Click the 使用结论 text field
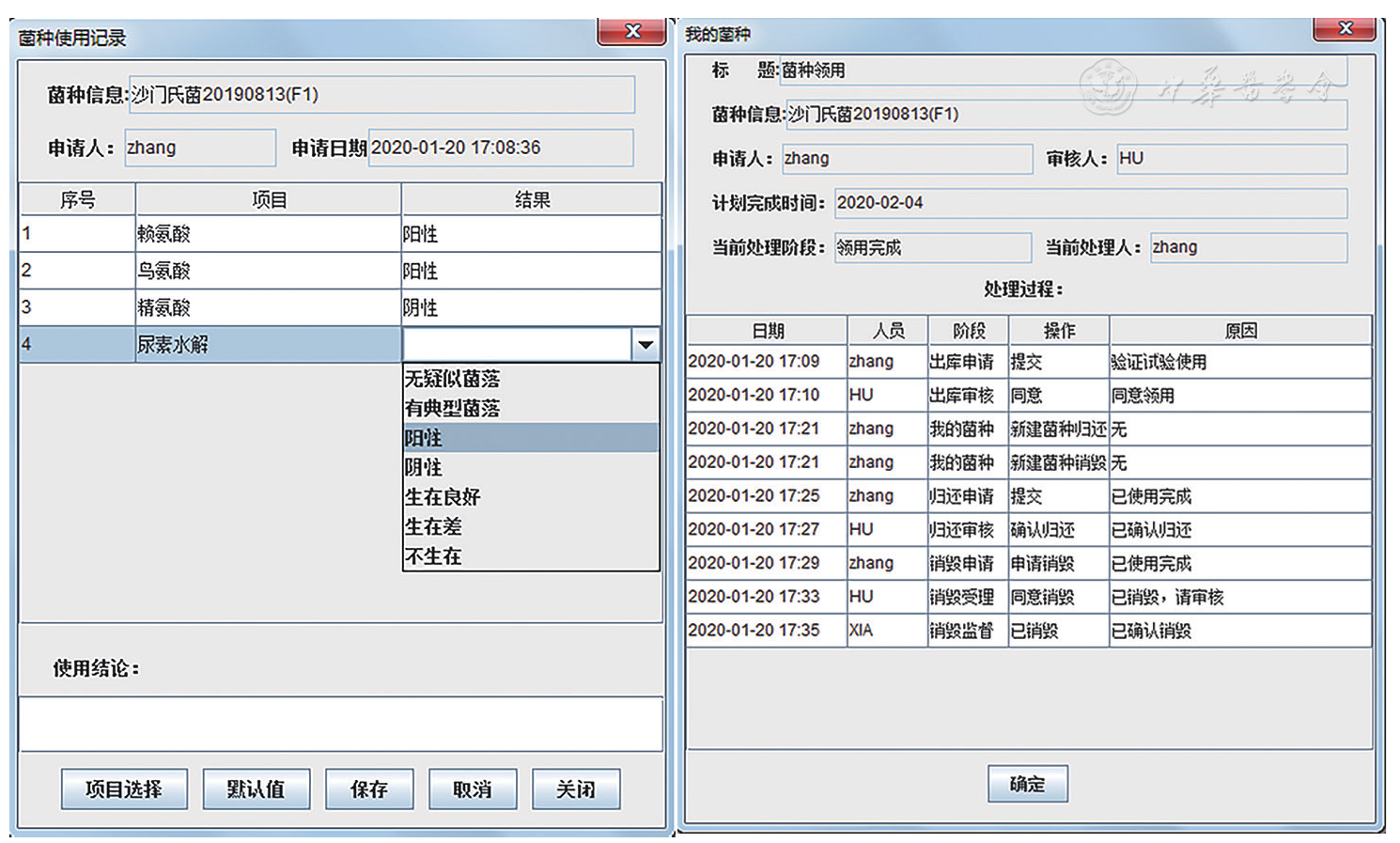This screenshot has height=843, width=1400. point(340,724)
